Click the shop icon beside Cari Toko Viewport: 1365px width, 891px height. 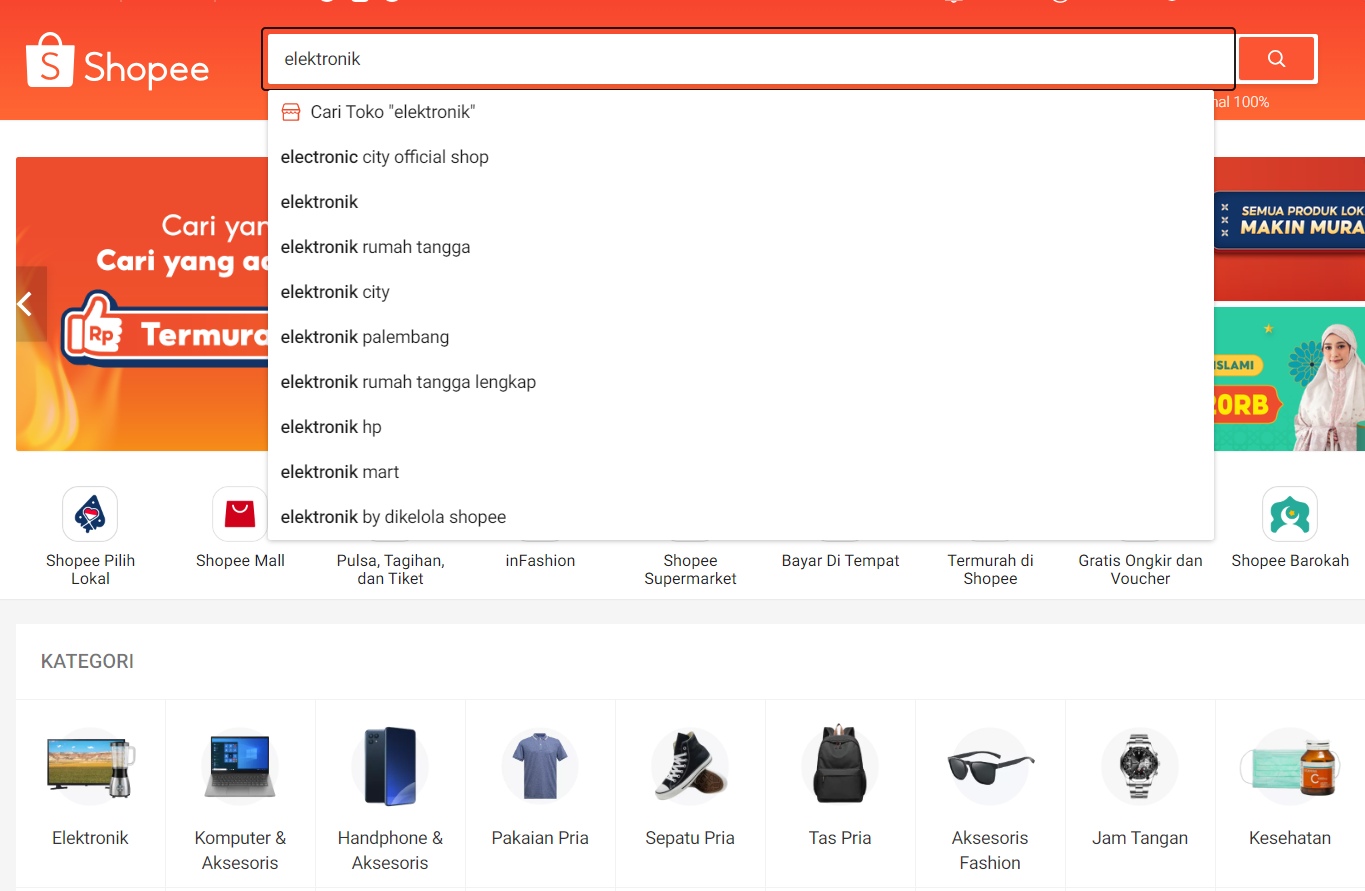click(291, 112)
